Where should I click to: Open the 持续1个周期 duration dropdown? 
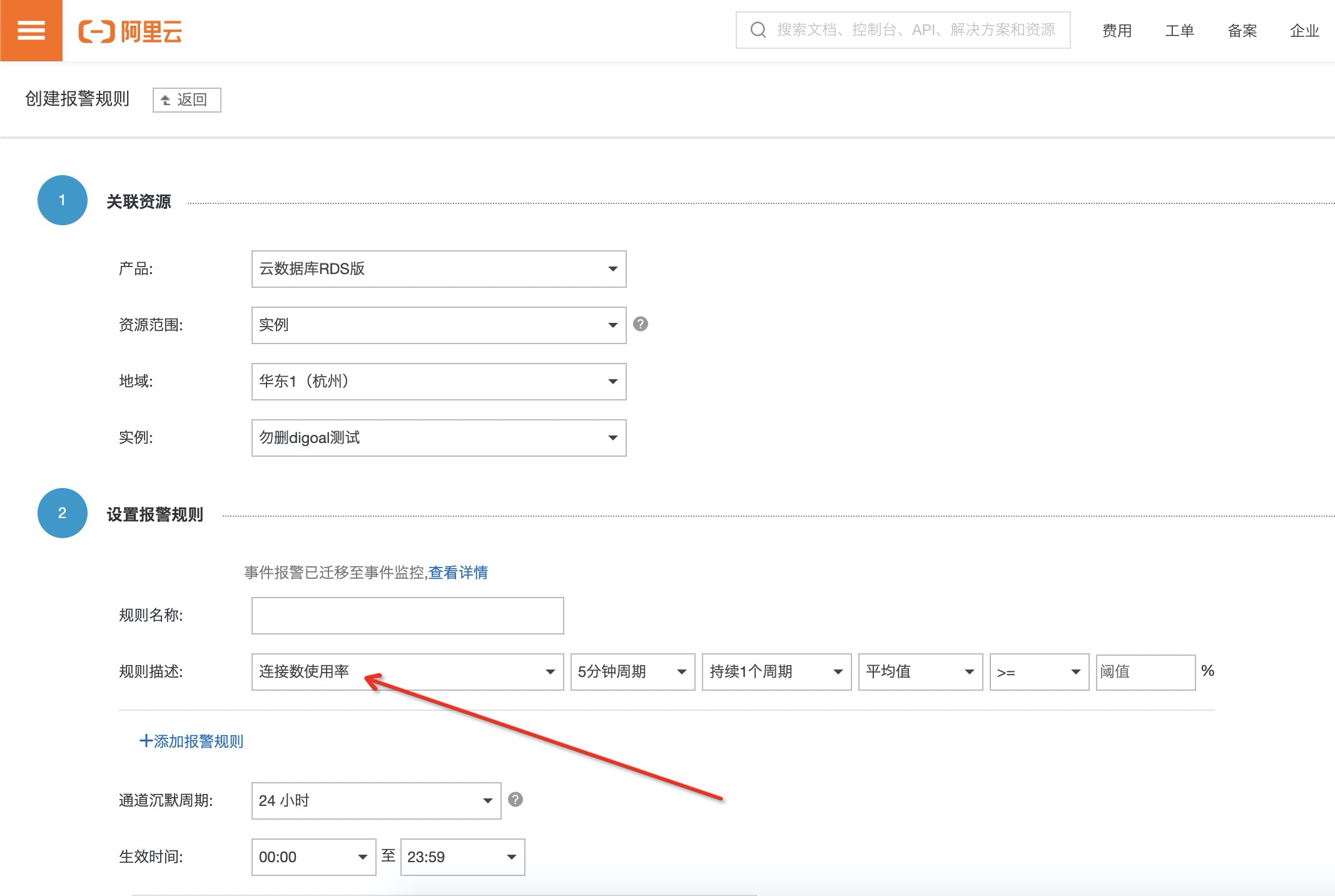click(x=776, y=672)
